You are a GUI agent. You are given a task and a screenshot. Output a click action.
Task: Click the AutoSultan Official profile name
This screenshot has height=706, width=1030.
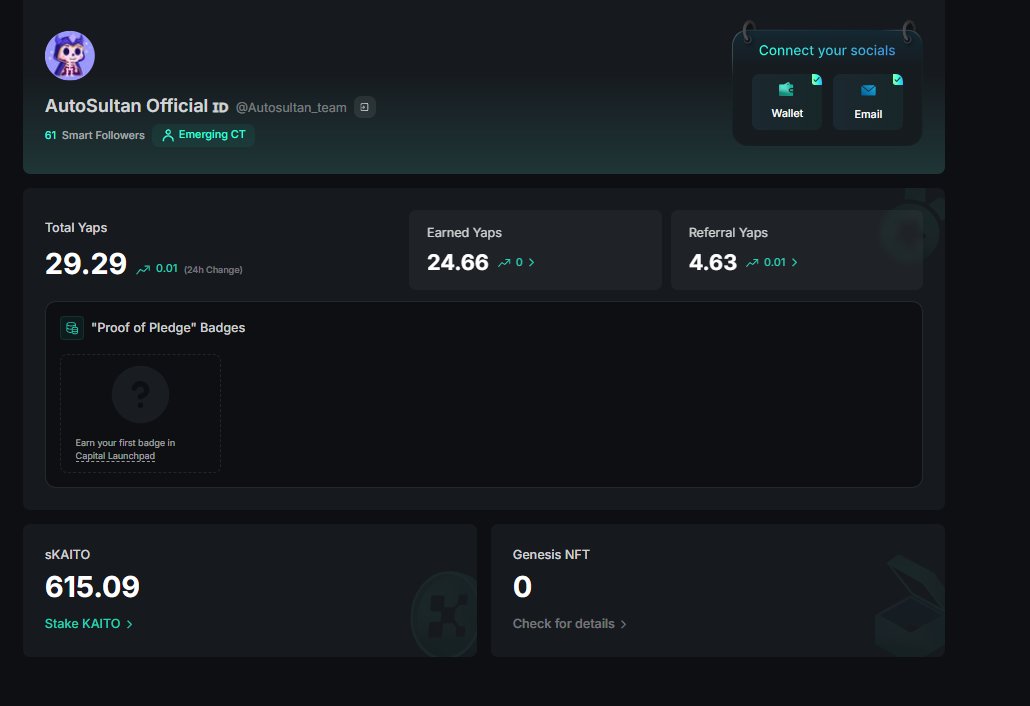pyautogui.click(x=126, y=106)
